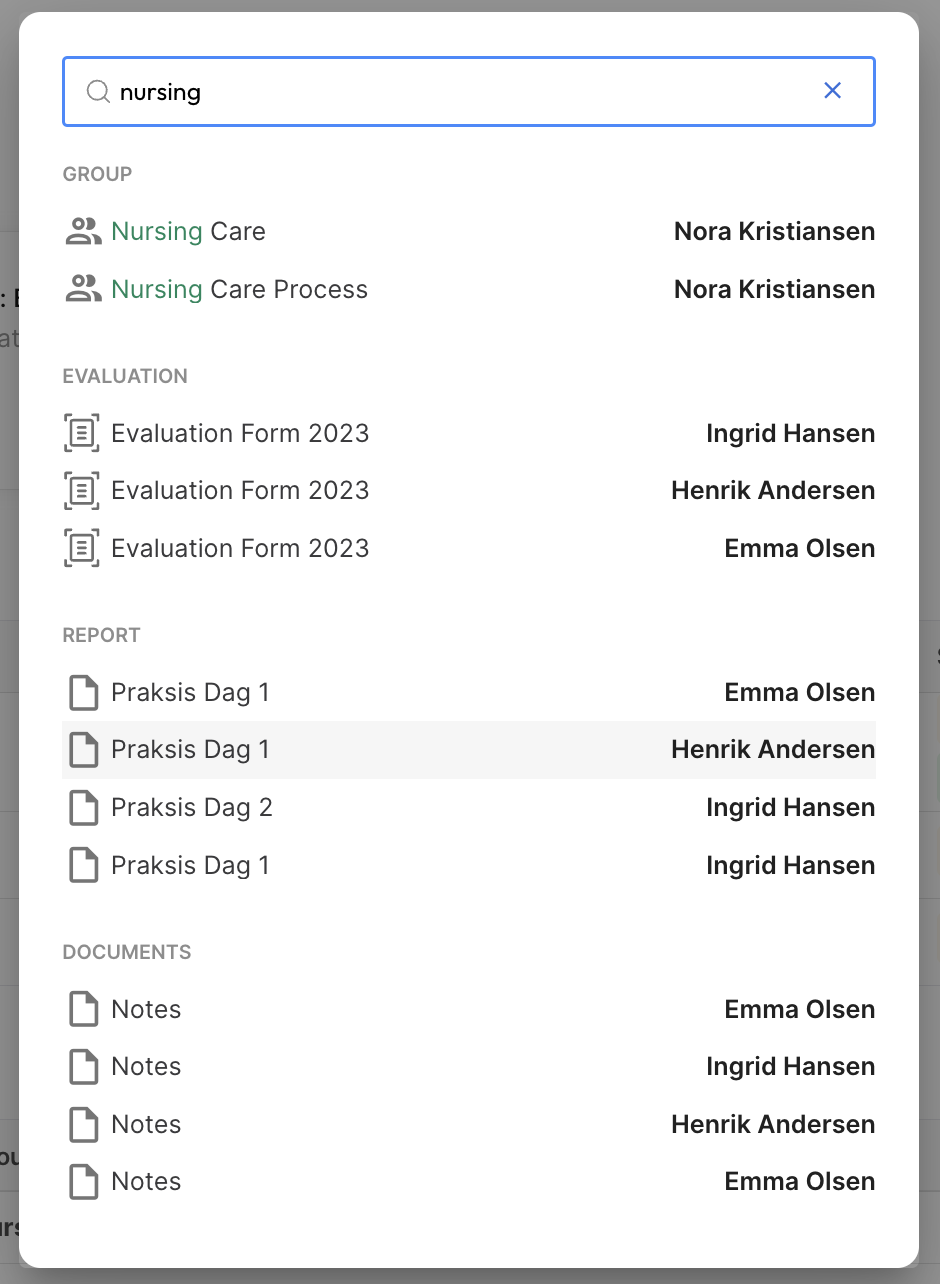Click the Praksis Dag 2 file icon
Image resolution: width=940 pixels, height=1284 pixels.
click(83, 808)
